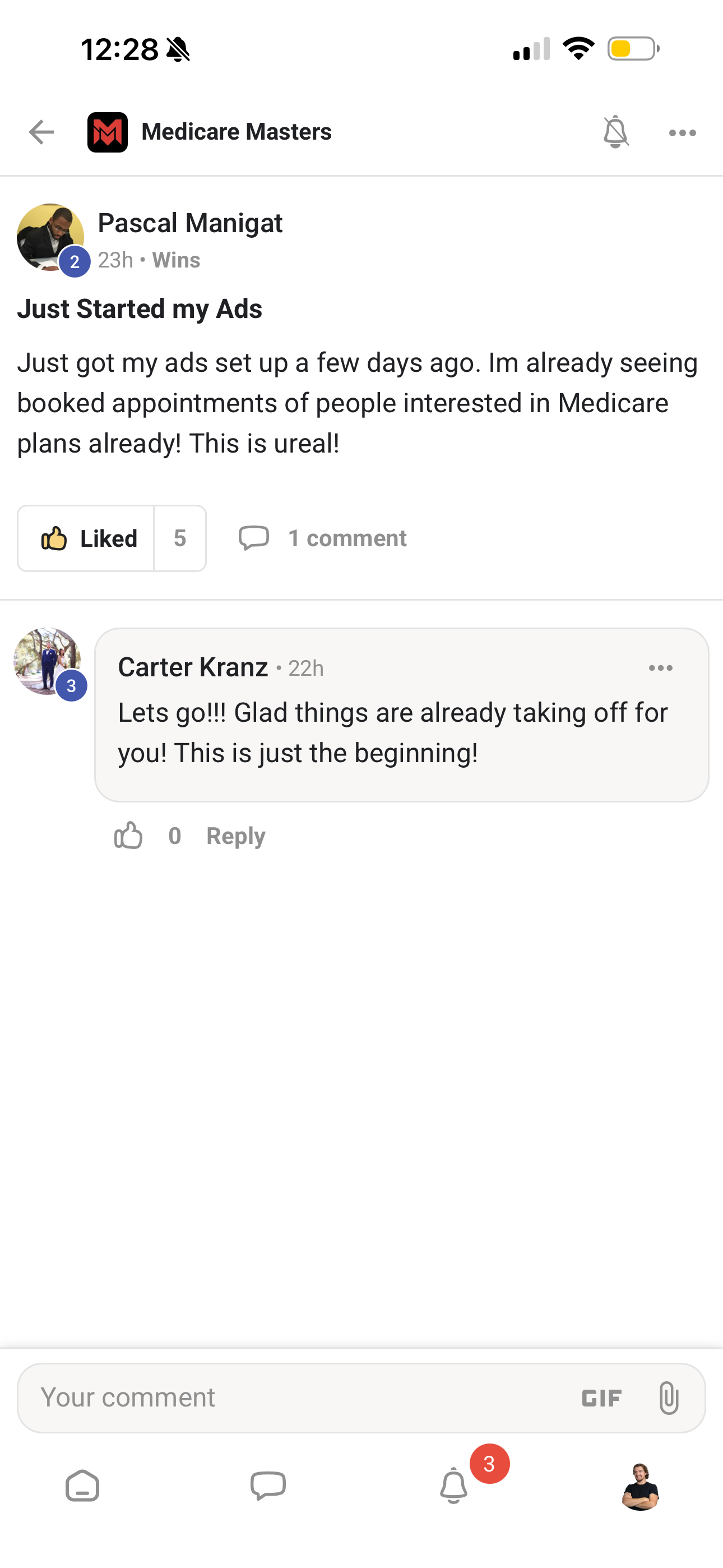The image size is (723, 1568).
Task: Toggle post notifications bell in header
Action: (x=615, y=132)
